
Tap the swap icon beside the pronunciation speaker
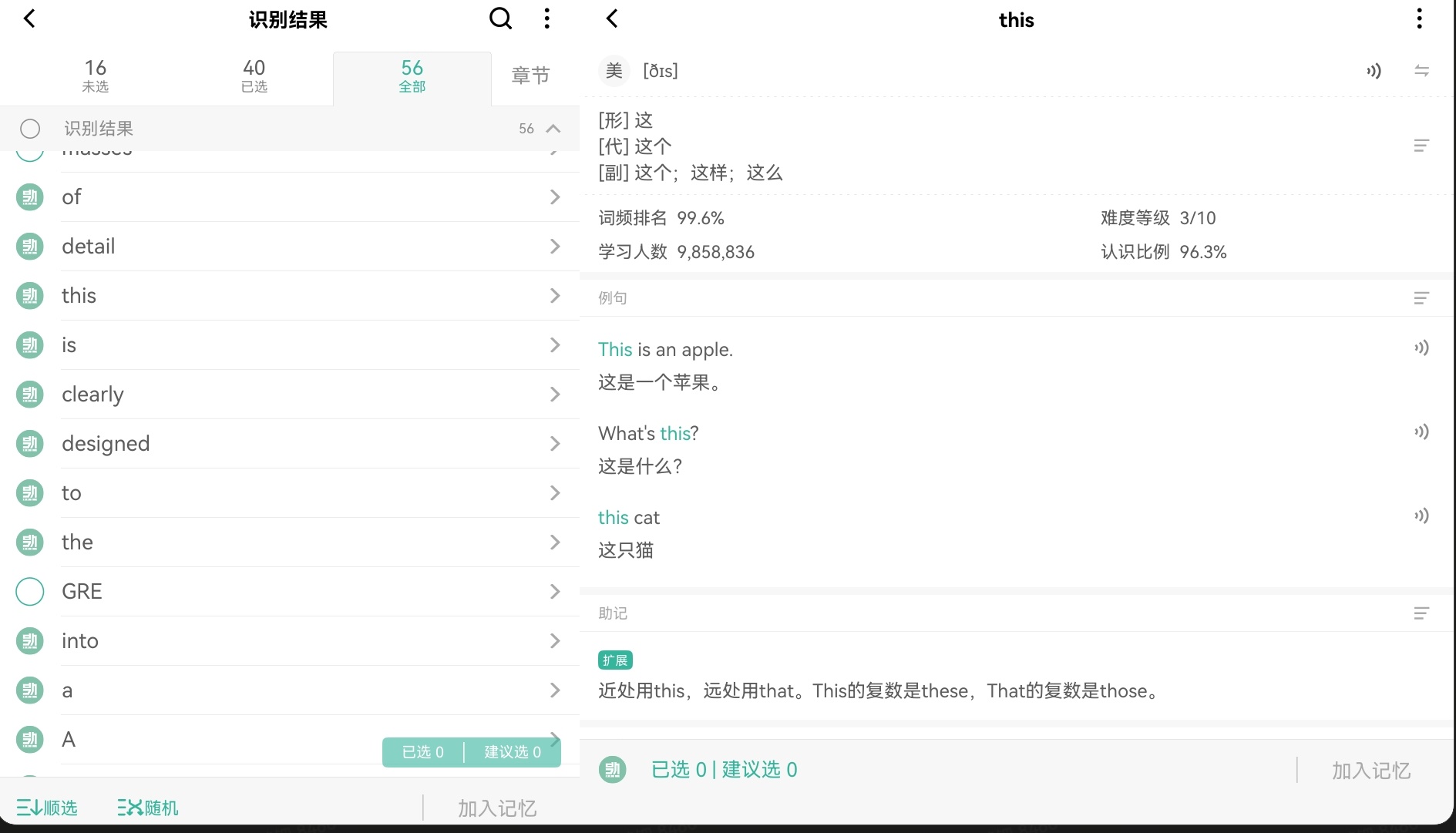1421,71
